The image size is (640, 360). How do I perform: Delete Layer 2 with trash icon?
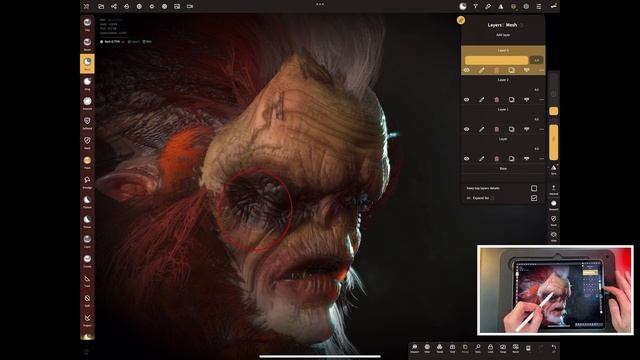pos(496,100)
